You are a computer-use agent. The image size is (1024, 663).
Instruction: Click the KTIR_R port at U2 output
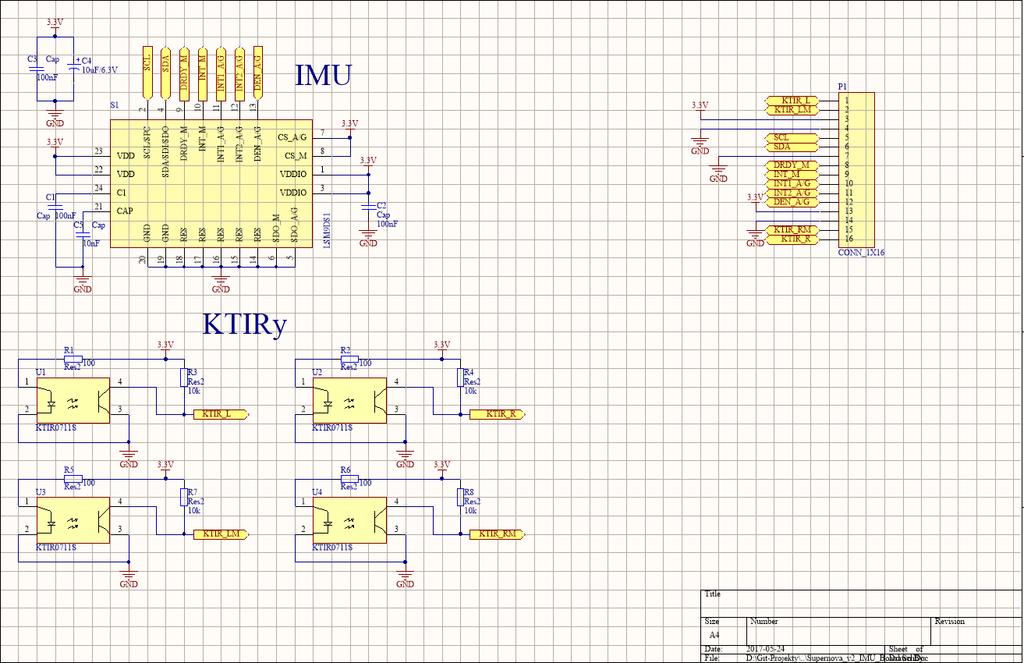pyautogui.click(x=497, y=414)
